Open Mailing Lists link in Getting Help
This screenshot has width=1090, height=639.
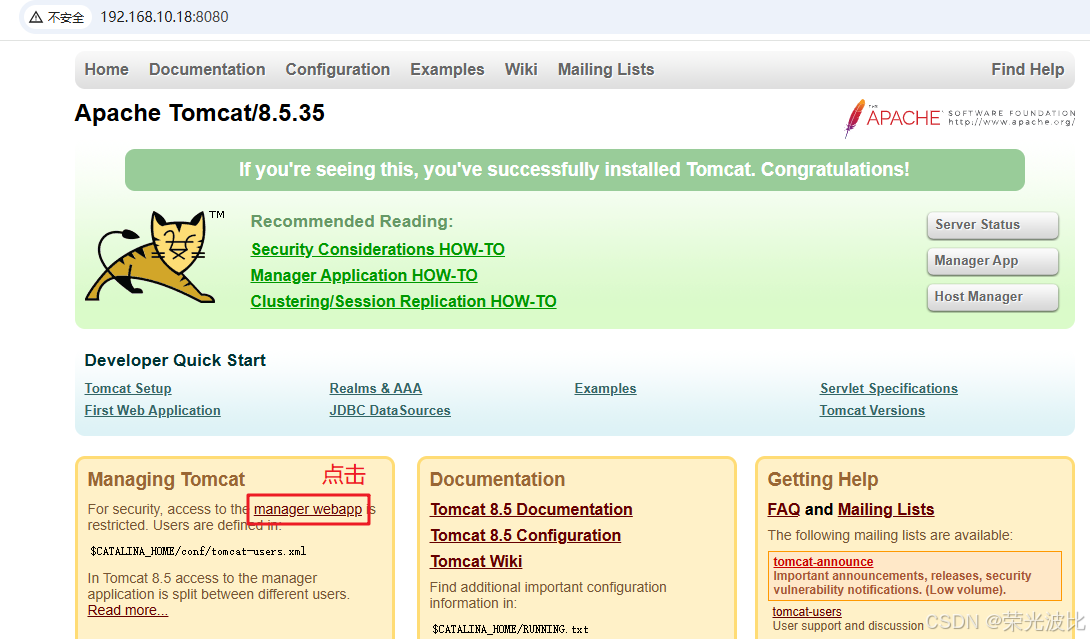tap(886, 510)
